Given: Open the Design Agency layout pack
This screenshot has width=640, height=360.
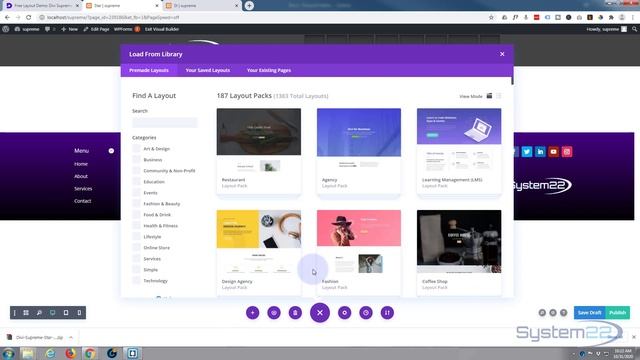Looking at the screenshot, I should point(259,252).
